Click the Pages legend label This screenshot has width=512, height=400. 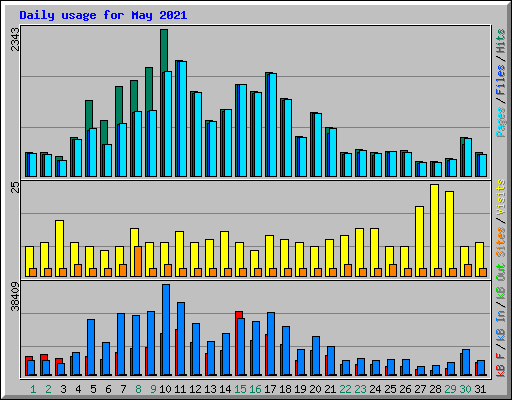[x=501, y=122]
